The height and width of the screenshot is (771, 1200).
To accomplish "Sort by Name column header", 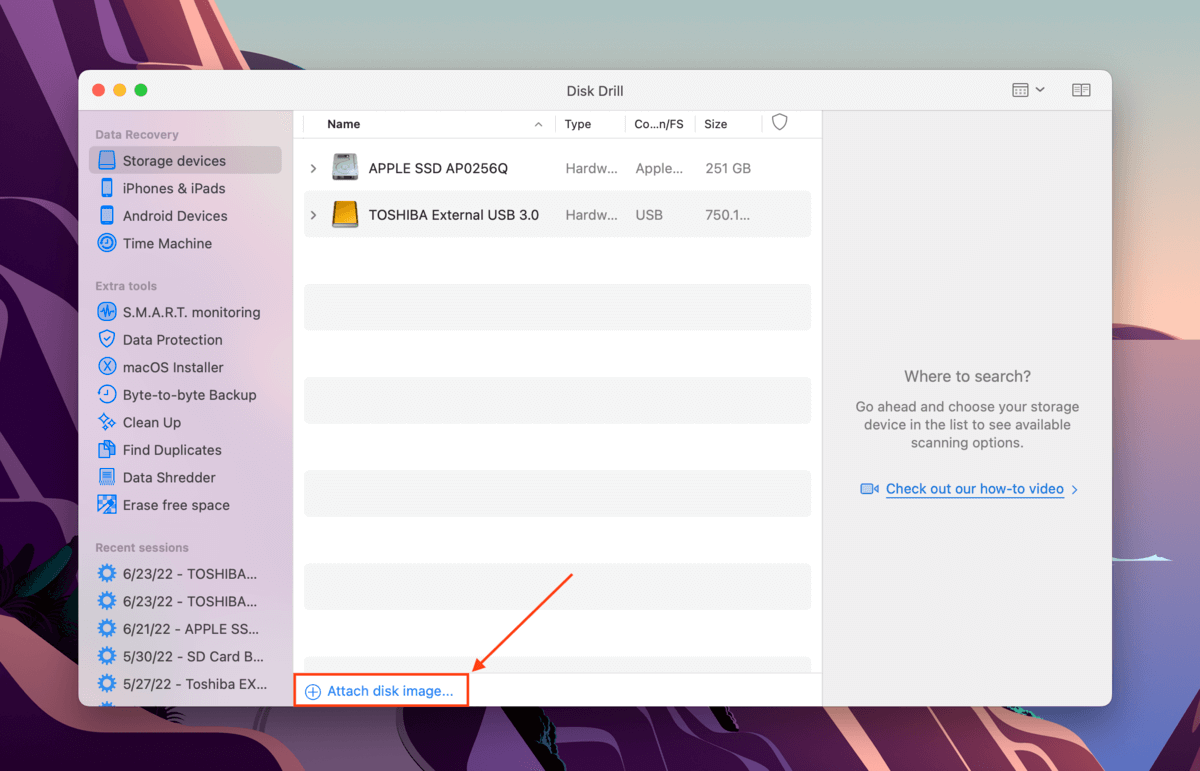I will 344,124.
